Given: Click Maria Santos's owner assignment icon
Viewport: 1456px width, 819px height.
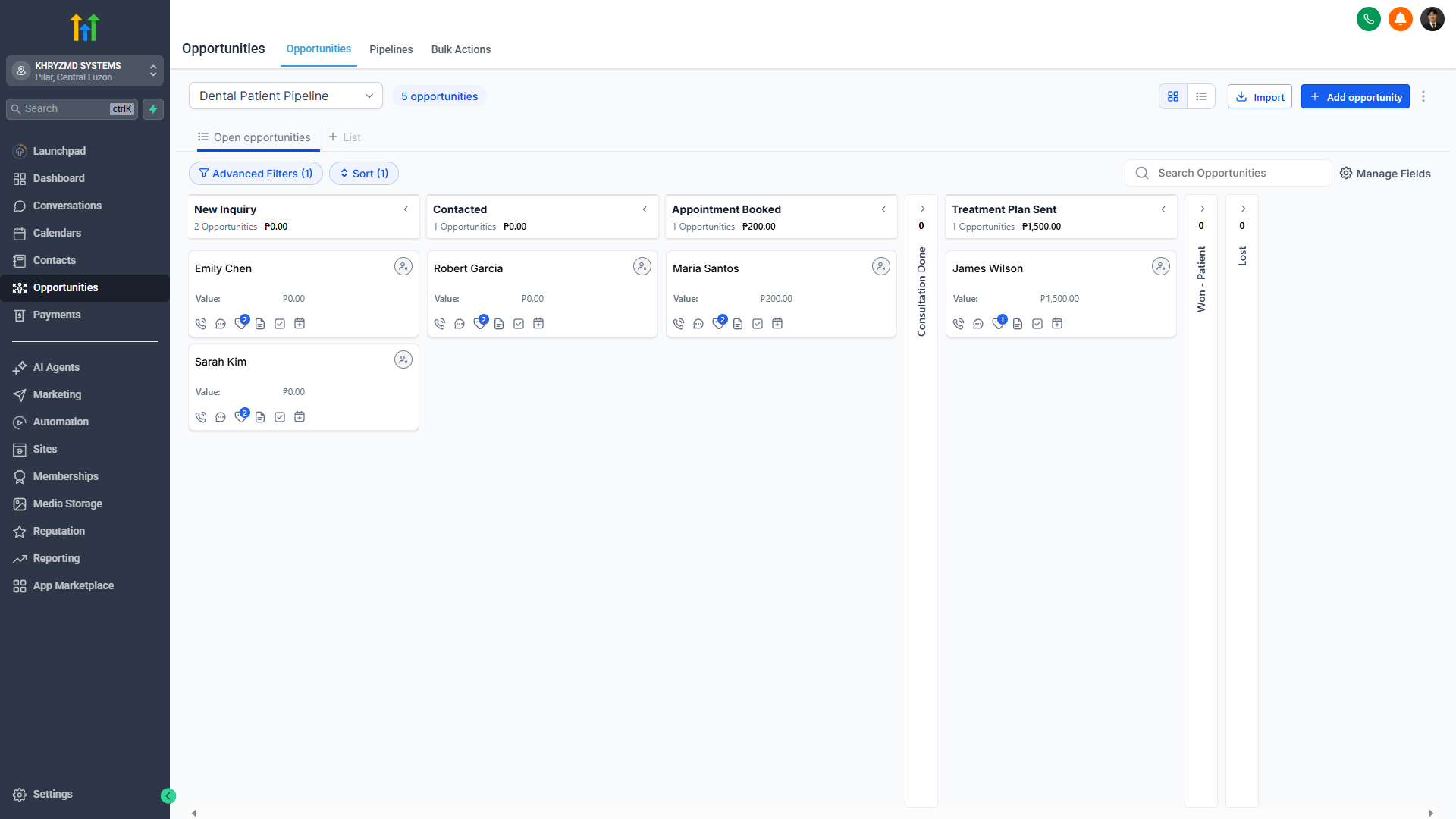Looking at the screenshot, I should [881, 266].
